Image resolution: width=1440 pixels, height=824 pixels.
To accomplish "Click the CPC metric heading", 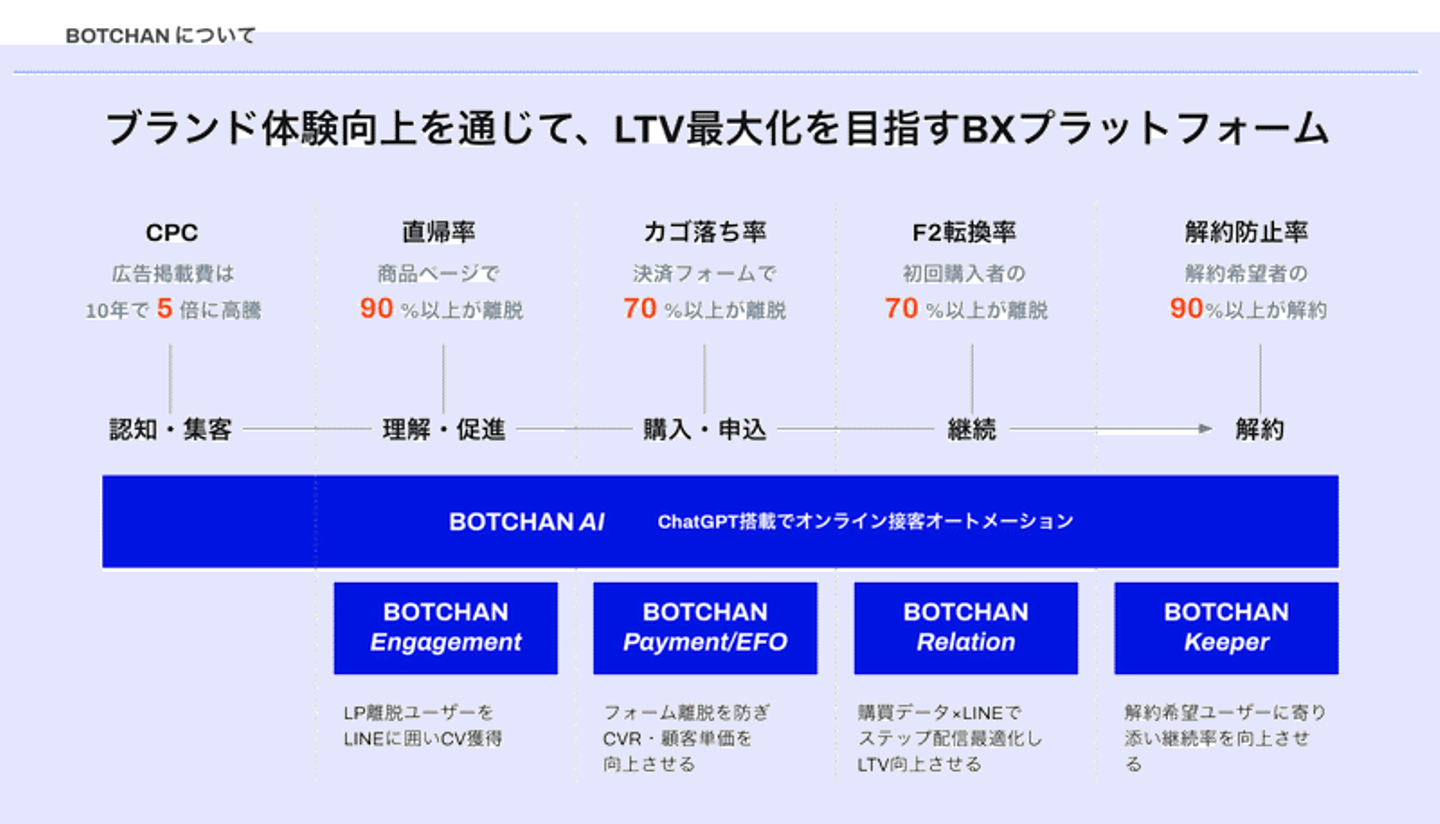I will point(172,233).
